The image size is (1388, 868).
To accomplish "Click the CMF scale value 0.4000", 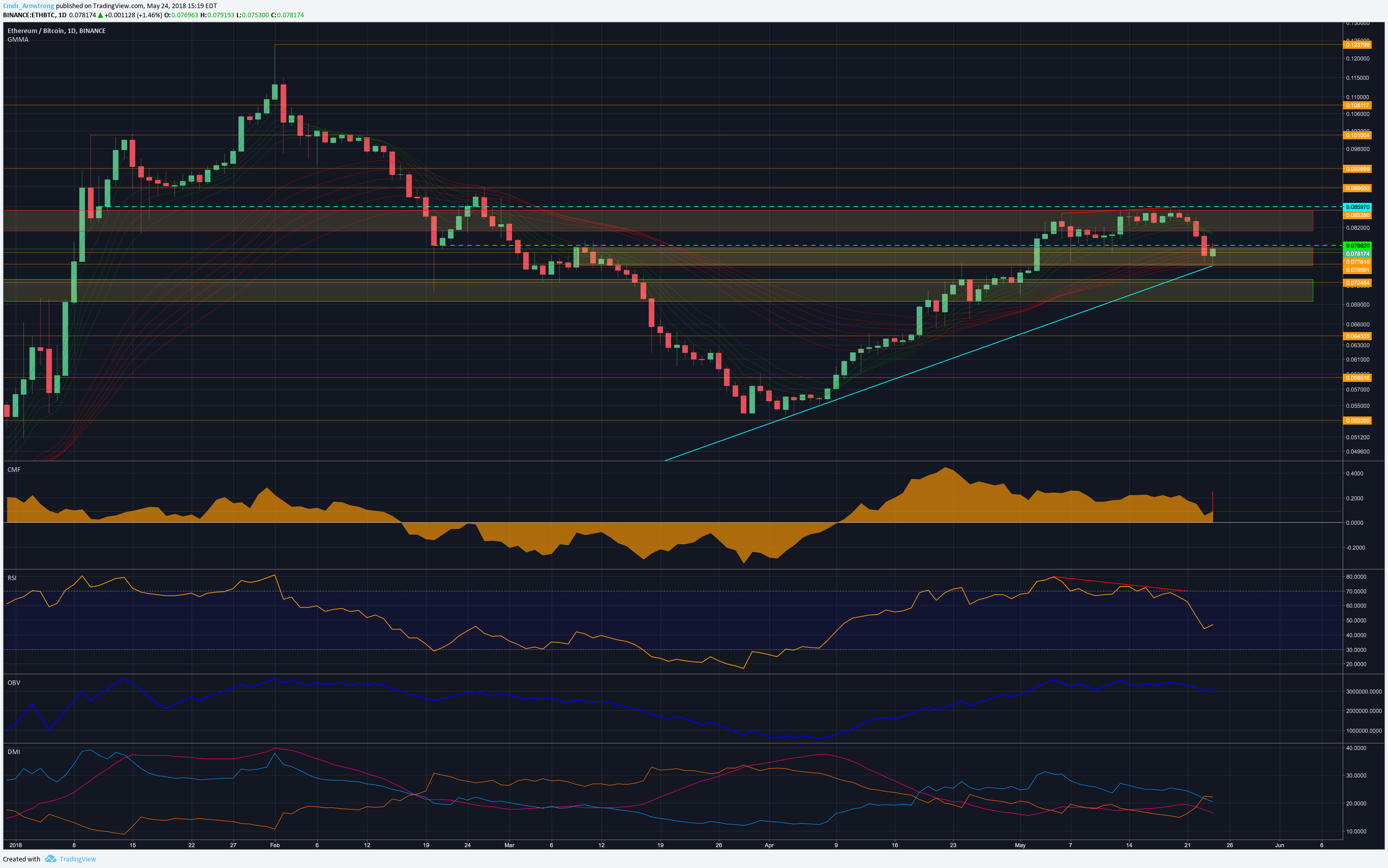I will [1355, 473].
